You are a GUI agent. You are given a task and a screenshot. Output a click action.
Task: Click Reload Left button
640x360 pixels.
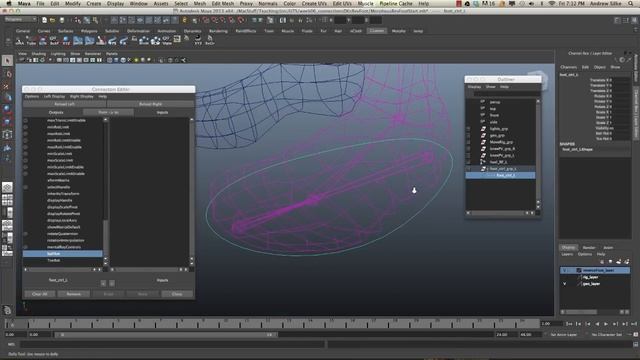click(x=64, y=104)
